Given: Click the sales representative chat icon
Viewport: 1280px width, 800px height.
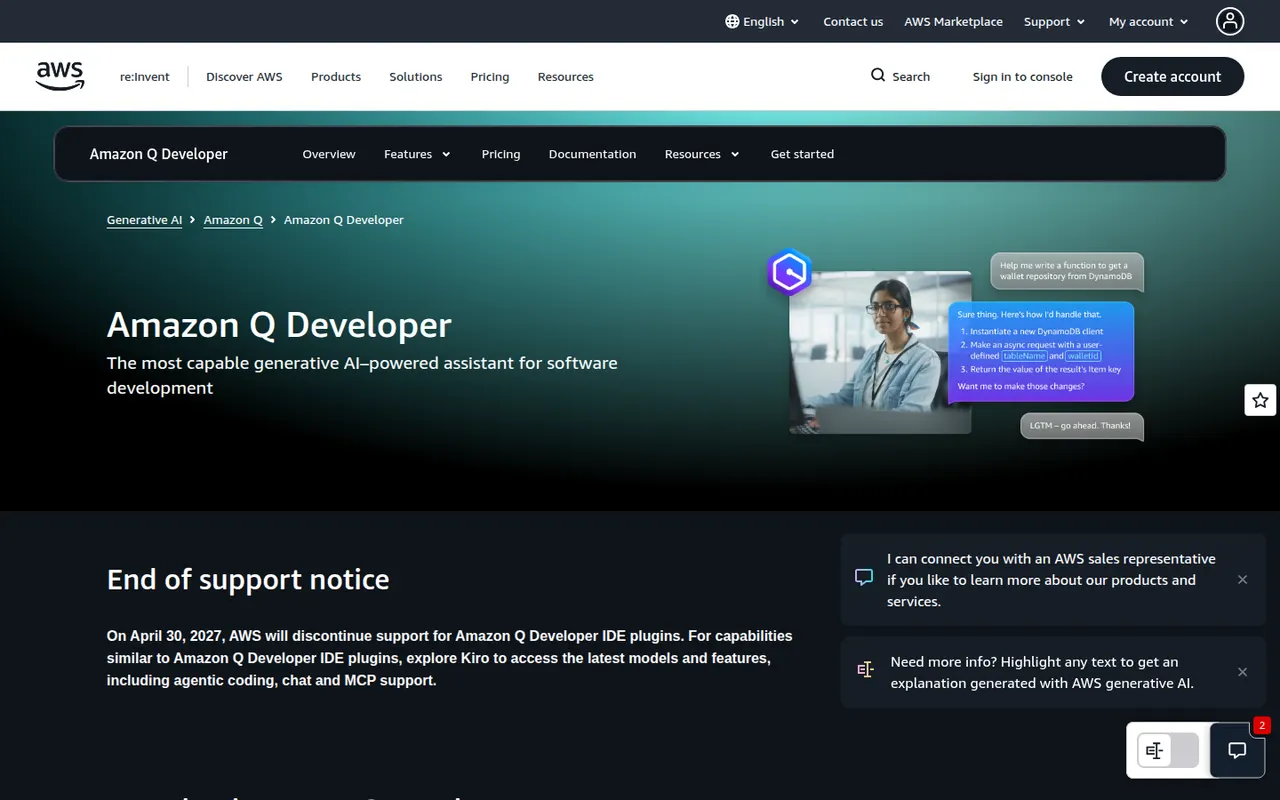Looking at the screenshot, I should point(864,578).
